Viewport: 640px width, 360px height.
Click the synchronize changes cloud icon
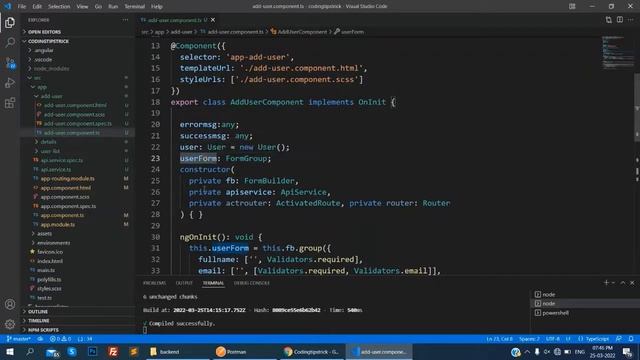(x=40, y=339)
